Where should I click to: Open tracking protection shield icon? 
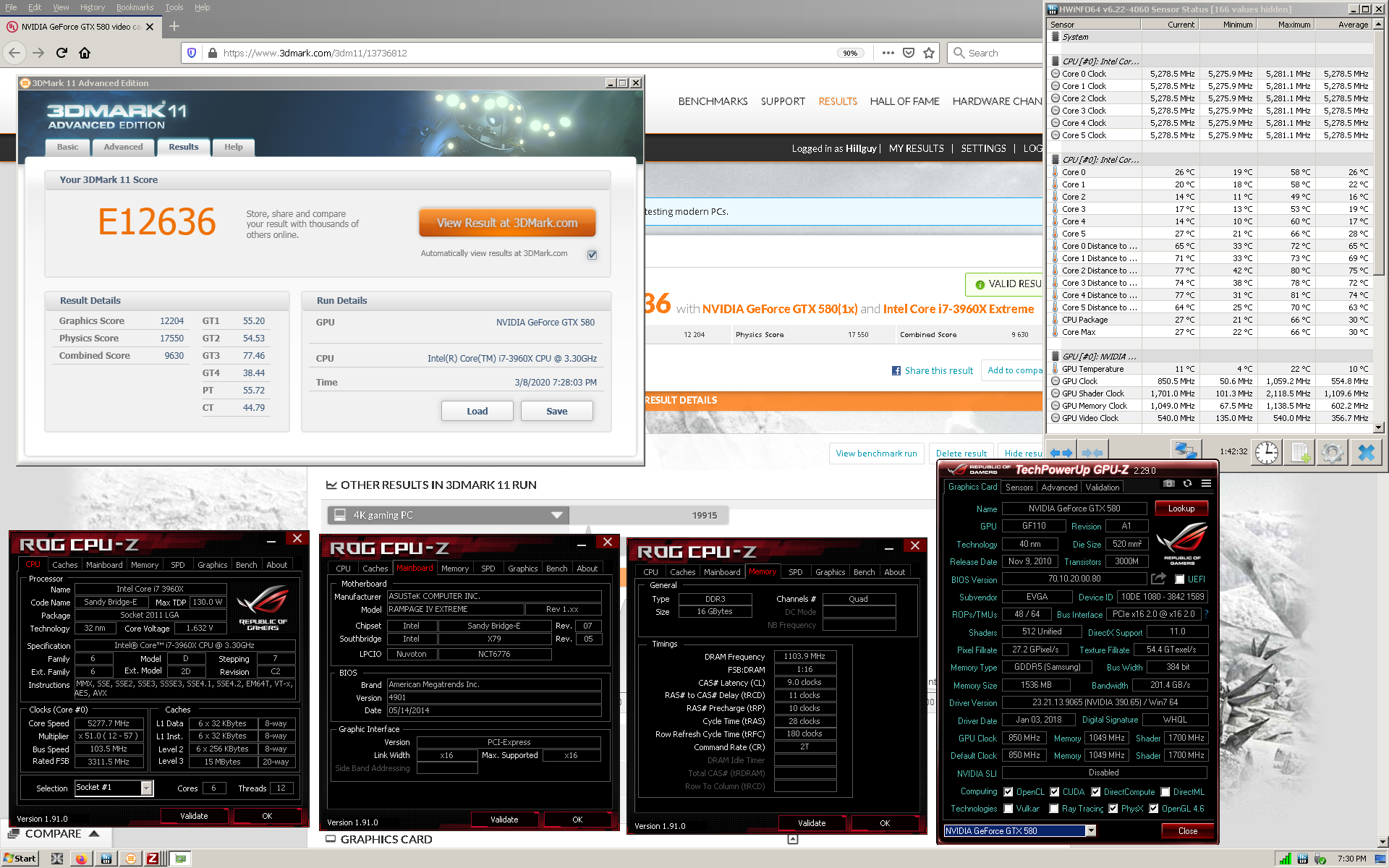(192, 53)
